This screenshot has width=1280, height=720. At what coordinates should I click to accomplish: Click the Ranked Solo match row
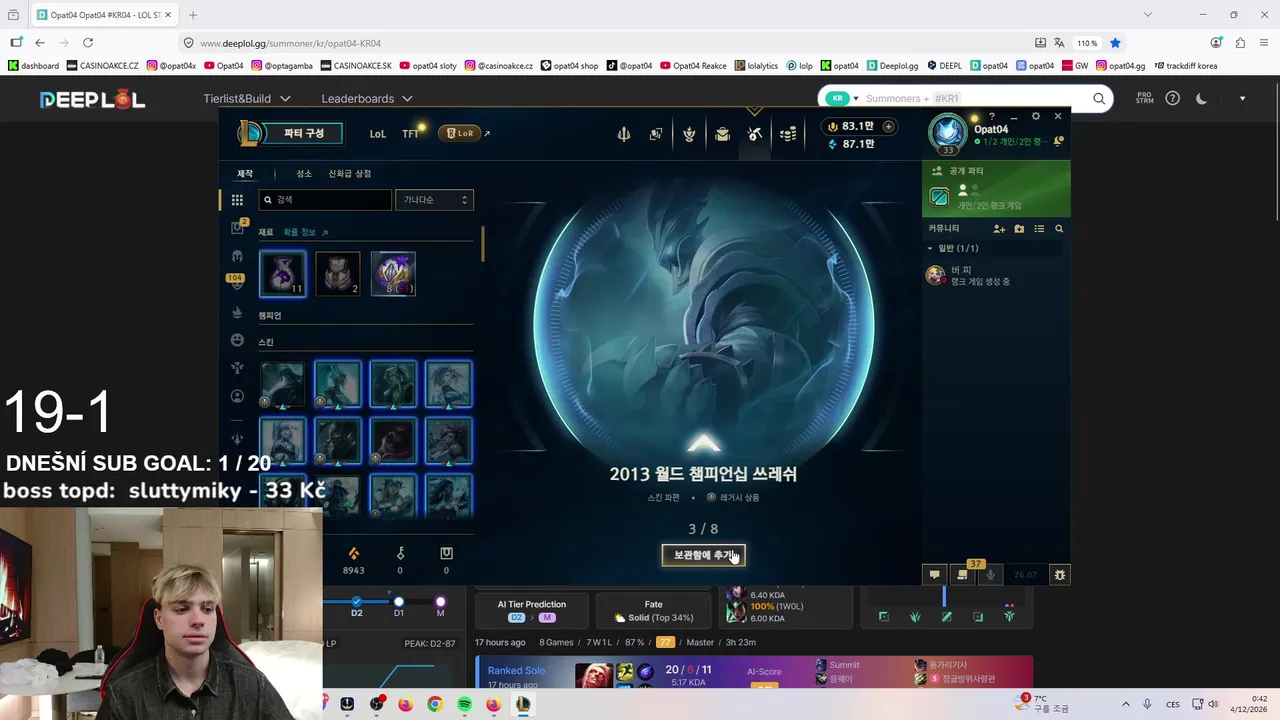tap(754, 674)
